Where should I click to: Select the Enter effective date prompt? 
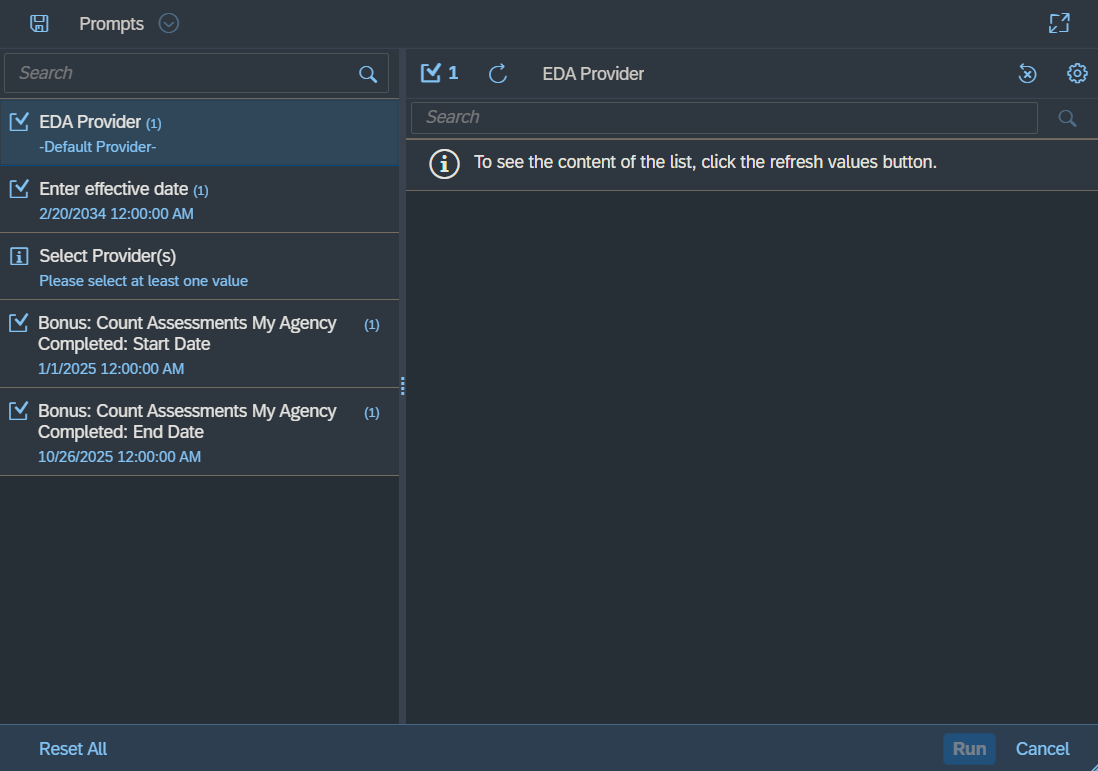coord(199,200)
